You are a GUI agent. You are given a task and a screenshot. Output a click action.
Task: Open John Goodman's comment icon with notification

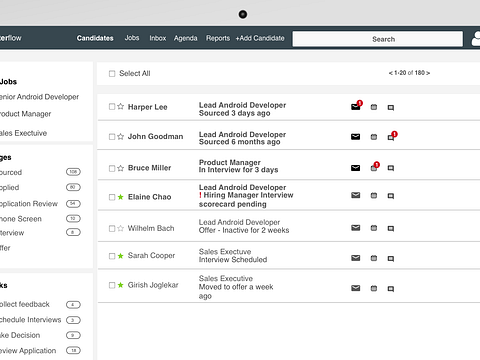point(391,137)
